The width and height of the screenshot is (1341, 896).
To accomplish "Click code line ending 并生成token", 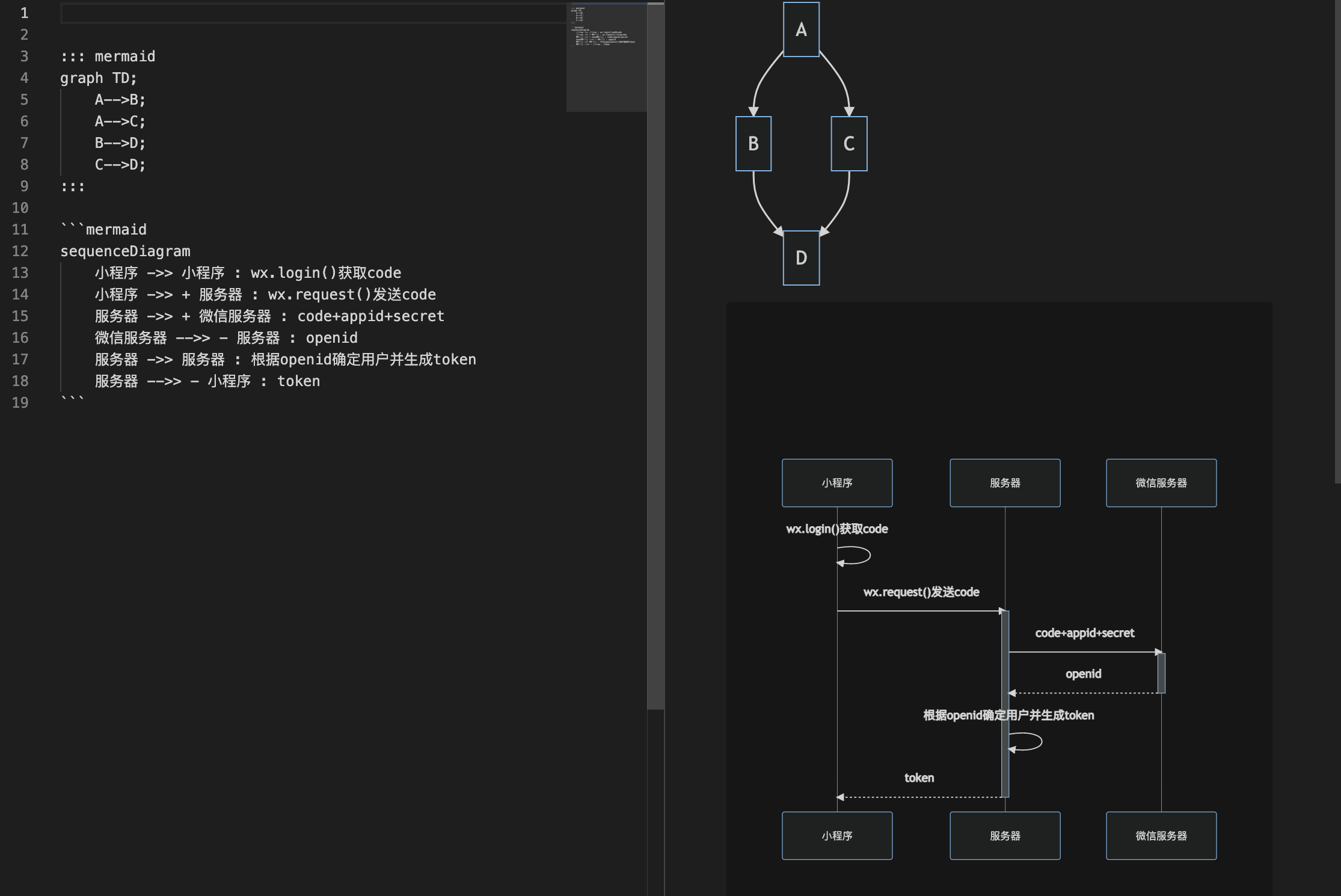I will point(285,360).
